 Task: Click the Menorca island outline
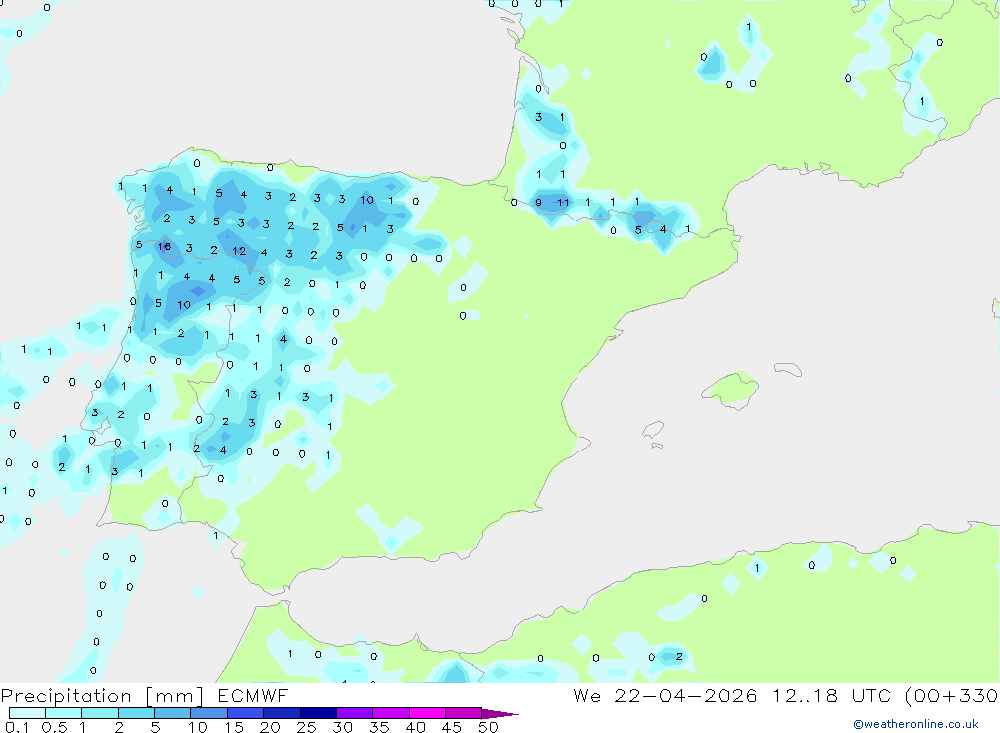tap(788, 369)
